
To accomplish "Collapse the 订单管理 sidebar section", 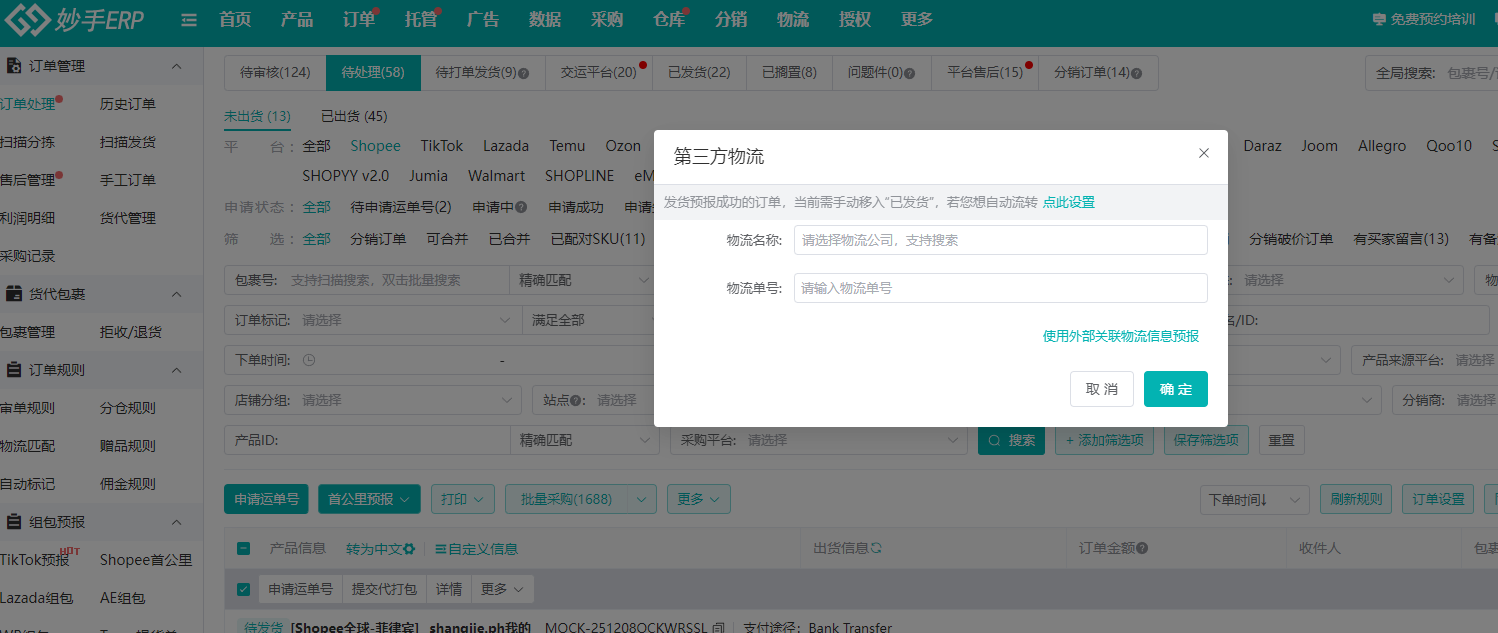I will [177, 66].
